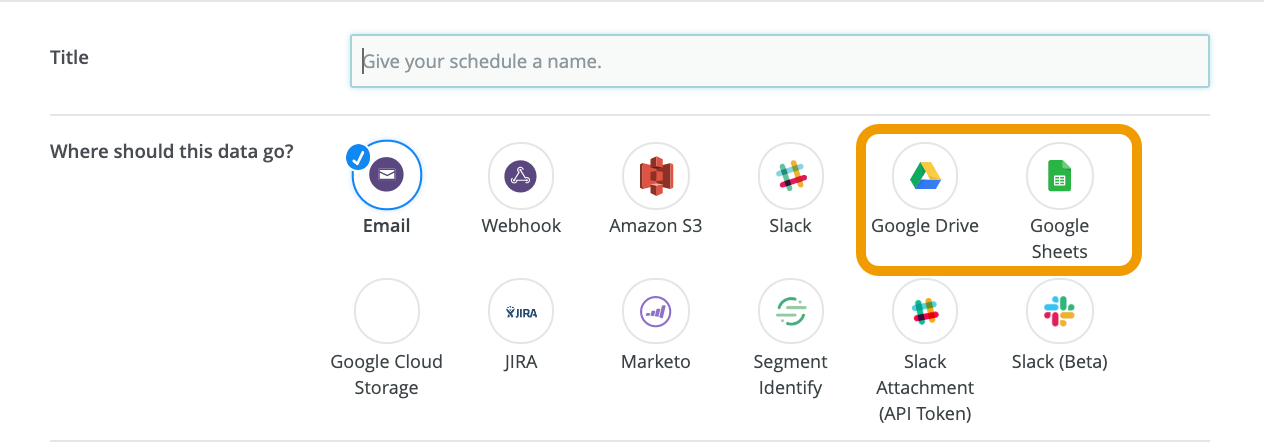Click the "Google Sheets" text label
Screen dimensions: 1268x443
(1059, 238)
